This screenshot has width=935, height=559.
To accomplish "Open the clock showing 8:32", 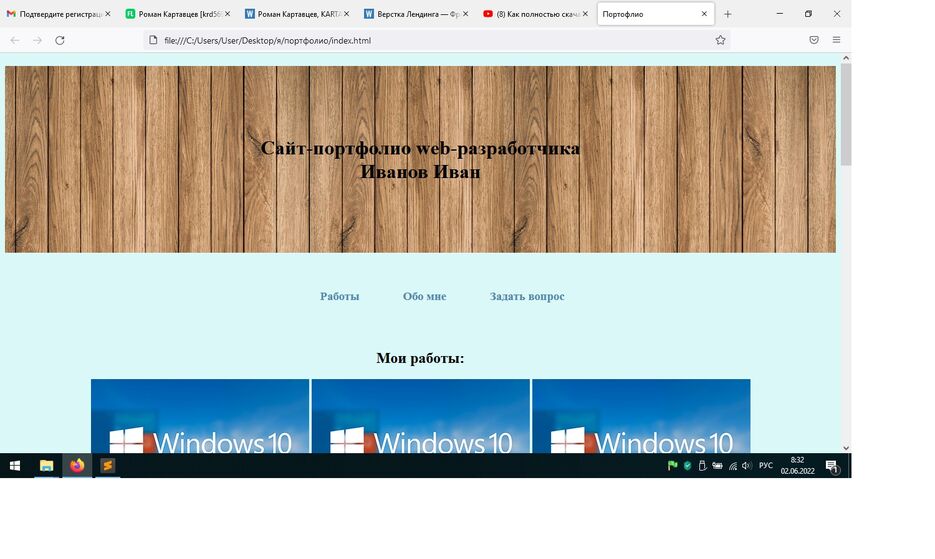I will click(x=797, y=465).
